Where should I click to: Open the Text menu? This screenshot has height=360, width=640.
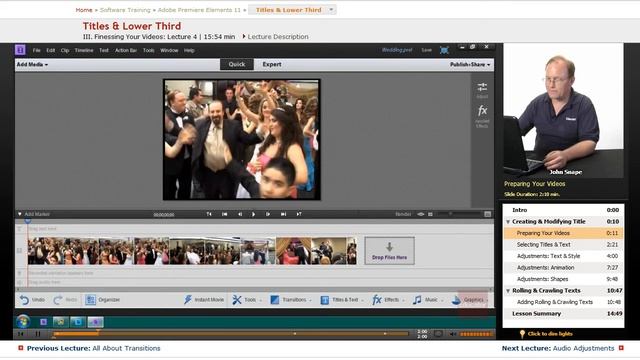(104, 50)
